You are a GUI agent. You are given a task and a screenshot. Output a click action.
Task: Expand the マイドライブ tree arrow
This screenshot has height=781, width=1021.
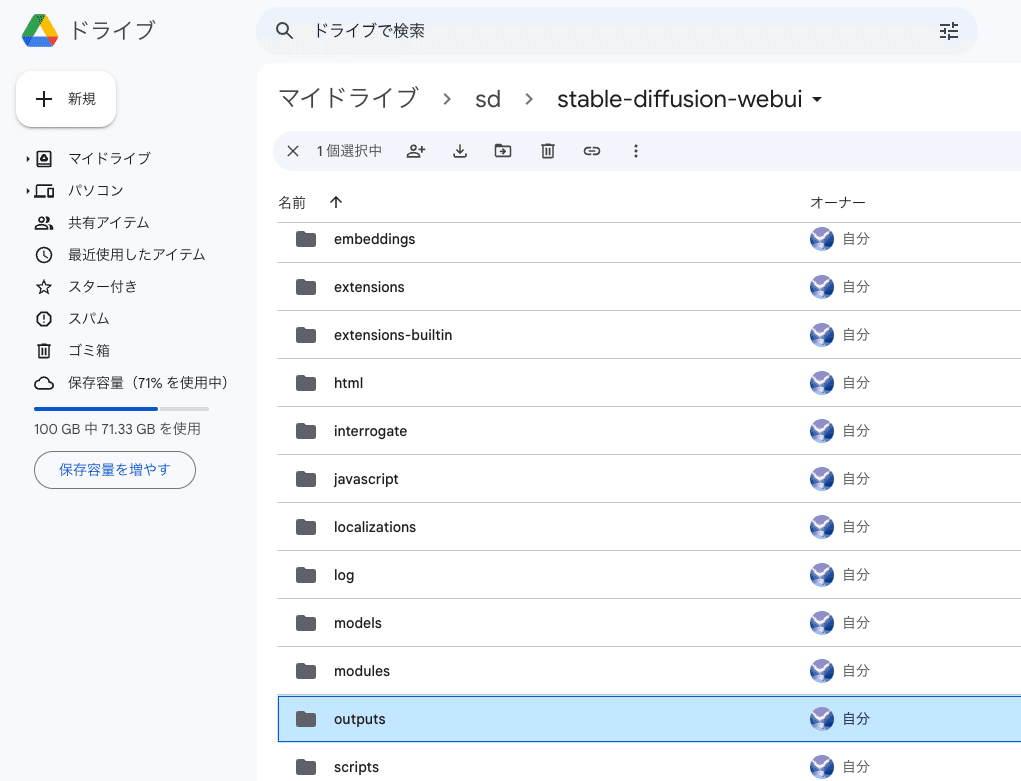point(28,159)
